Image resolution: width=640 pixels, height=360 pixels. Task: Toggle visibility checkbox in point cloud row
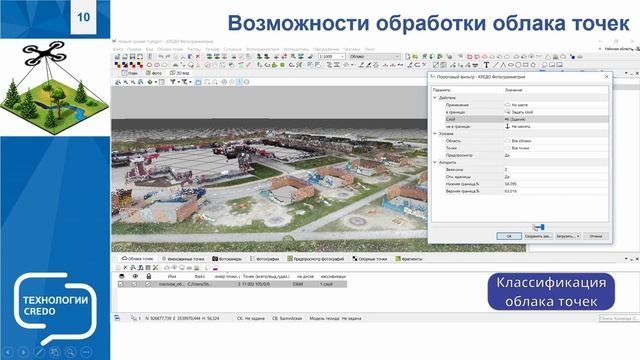135,284
